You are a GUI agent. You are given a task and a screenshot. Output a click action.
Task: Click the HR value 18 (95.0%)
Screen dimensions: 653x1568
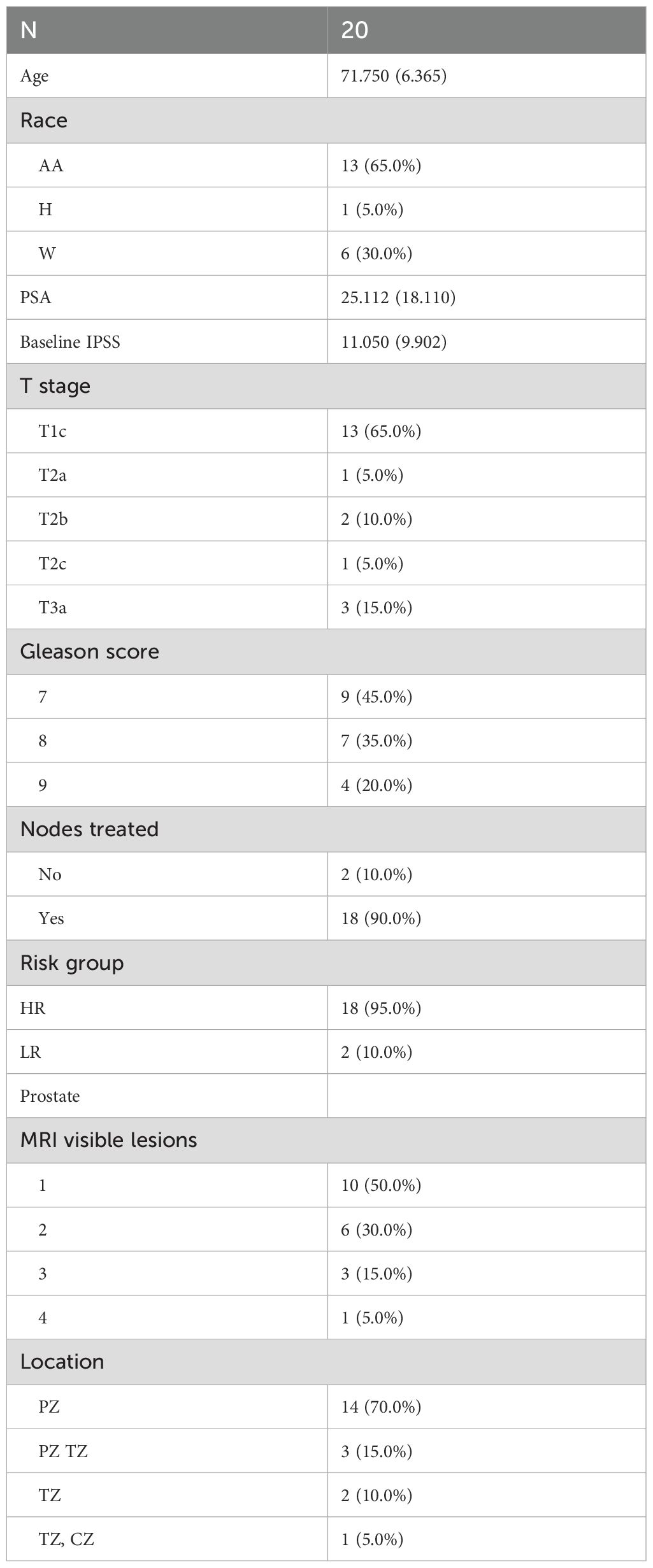[381, 1008]
